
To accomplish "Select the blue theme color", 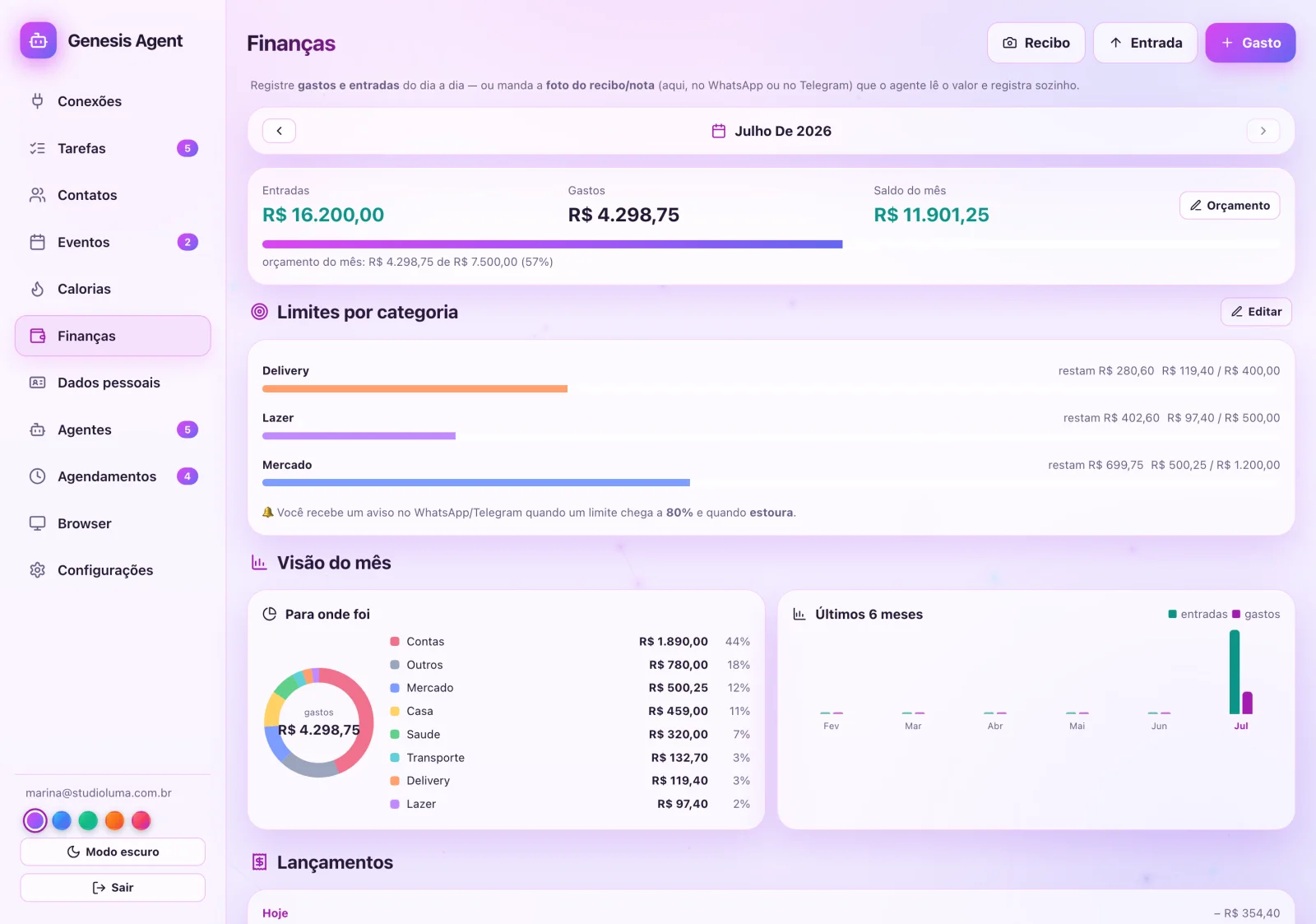I will pos(62,820).
